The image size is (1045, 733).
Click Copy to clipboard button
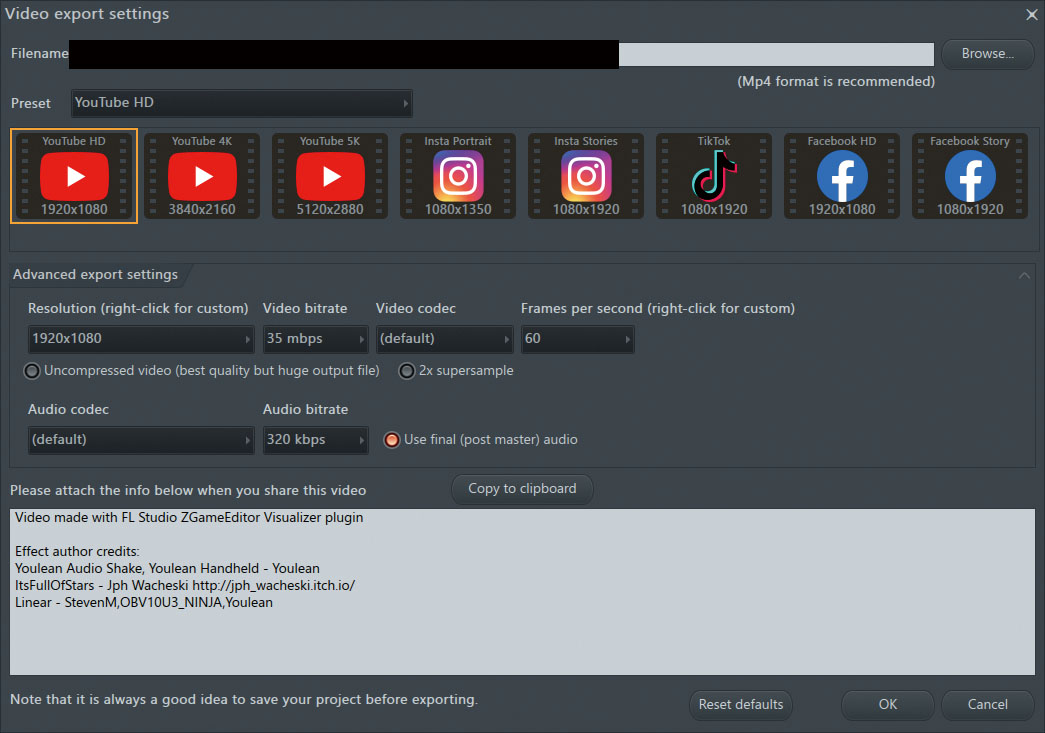click(522, 489)
